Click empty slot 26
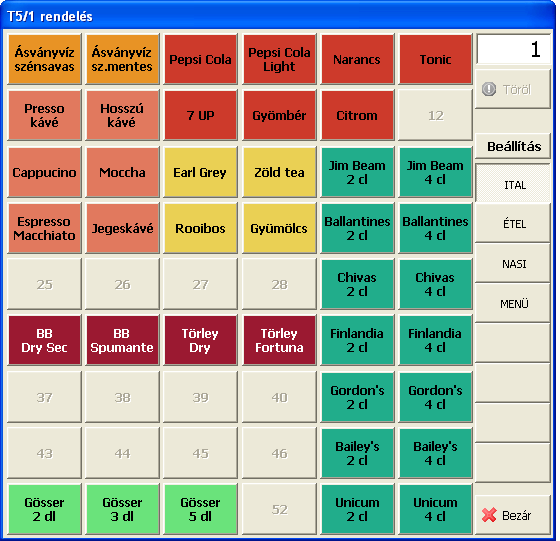Screen dimensions: 560x541 tap(122, 284)
